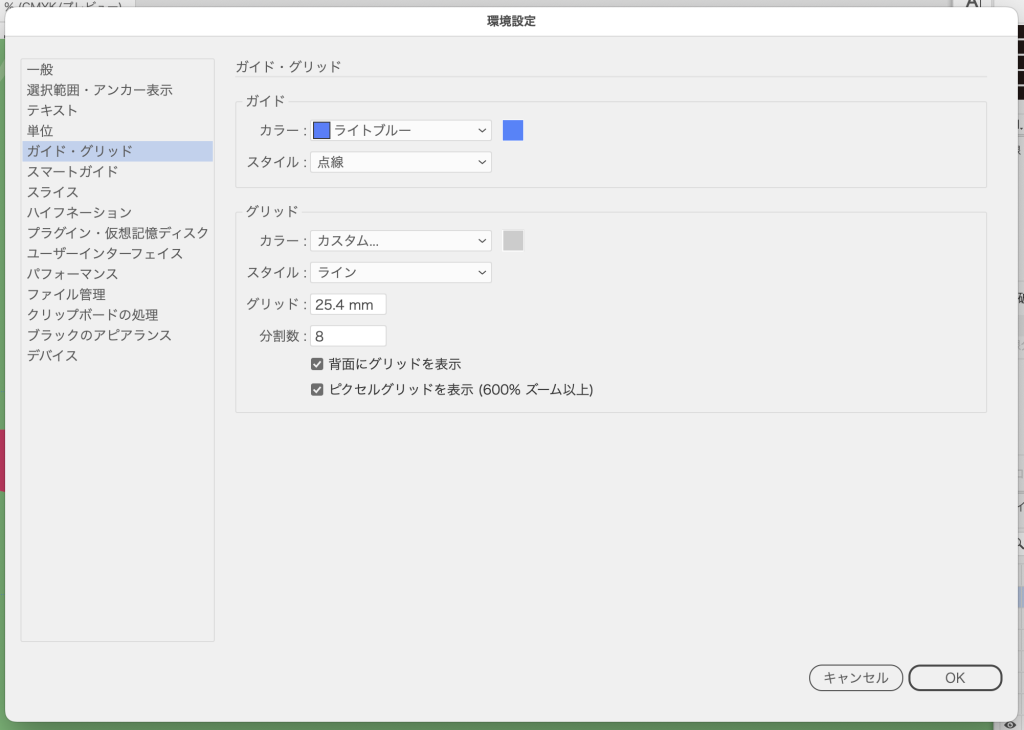Open the ガイド スタイル dropdown (点線)

pos(401,161)
